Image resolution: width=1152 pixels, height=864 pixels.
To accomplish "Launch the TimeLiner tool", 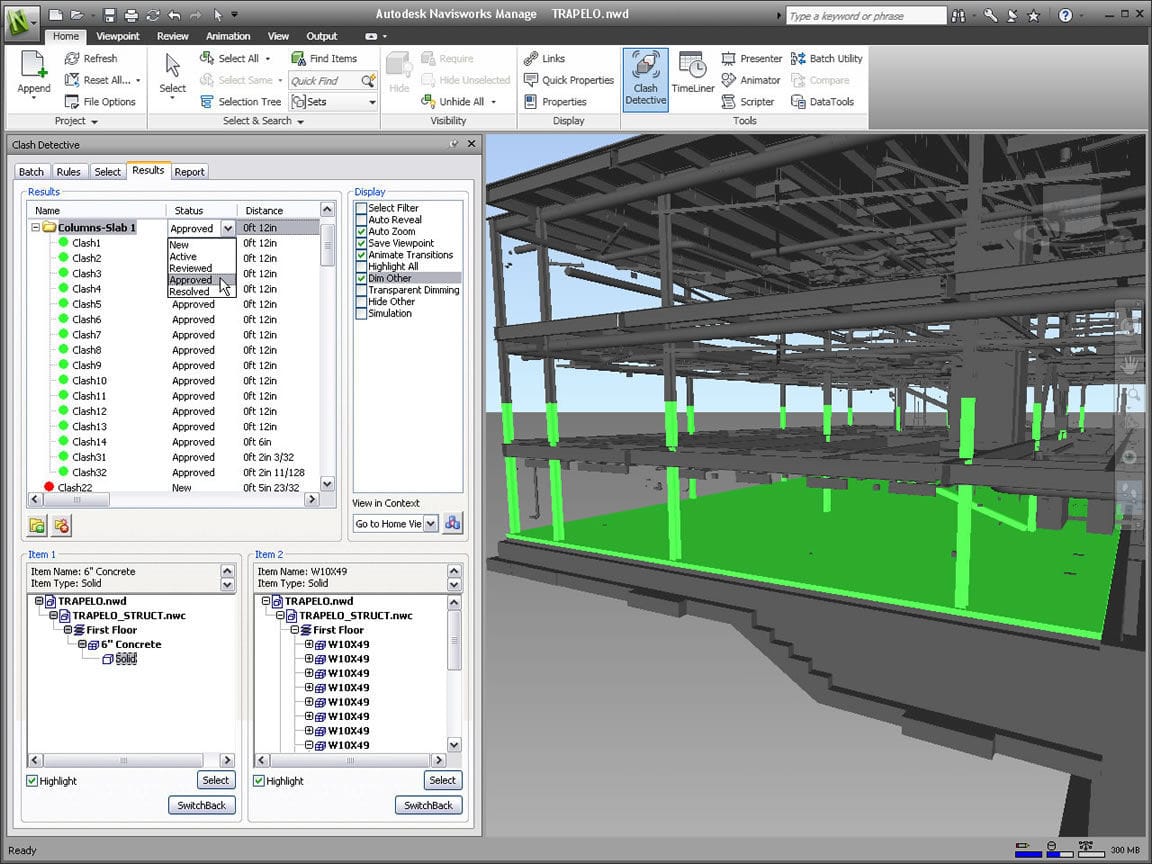I will click(692, 73).
